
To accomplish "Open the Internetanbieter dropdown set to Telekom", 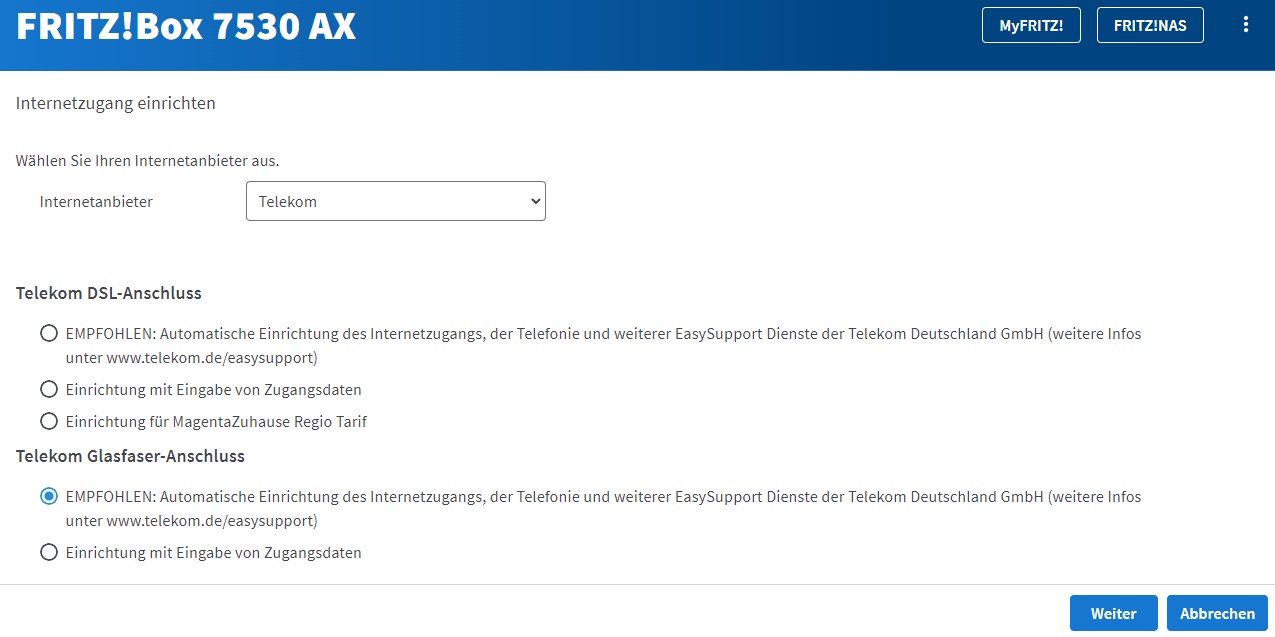I will 396,201.
